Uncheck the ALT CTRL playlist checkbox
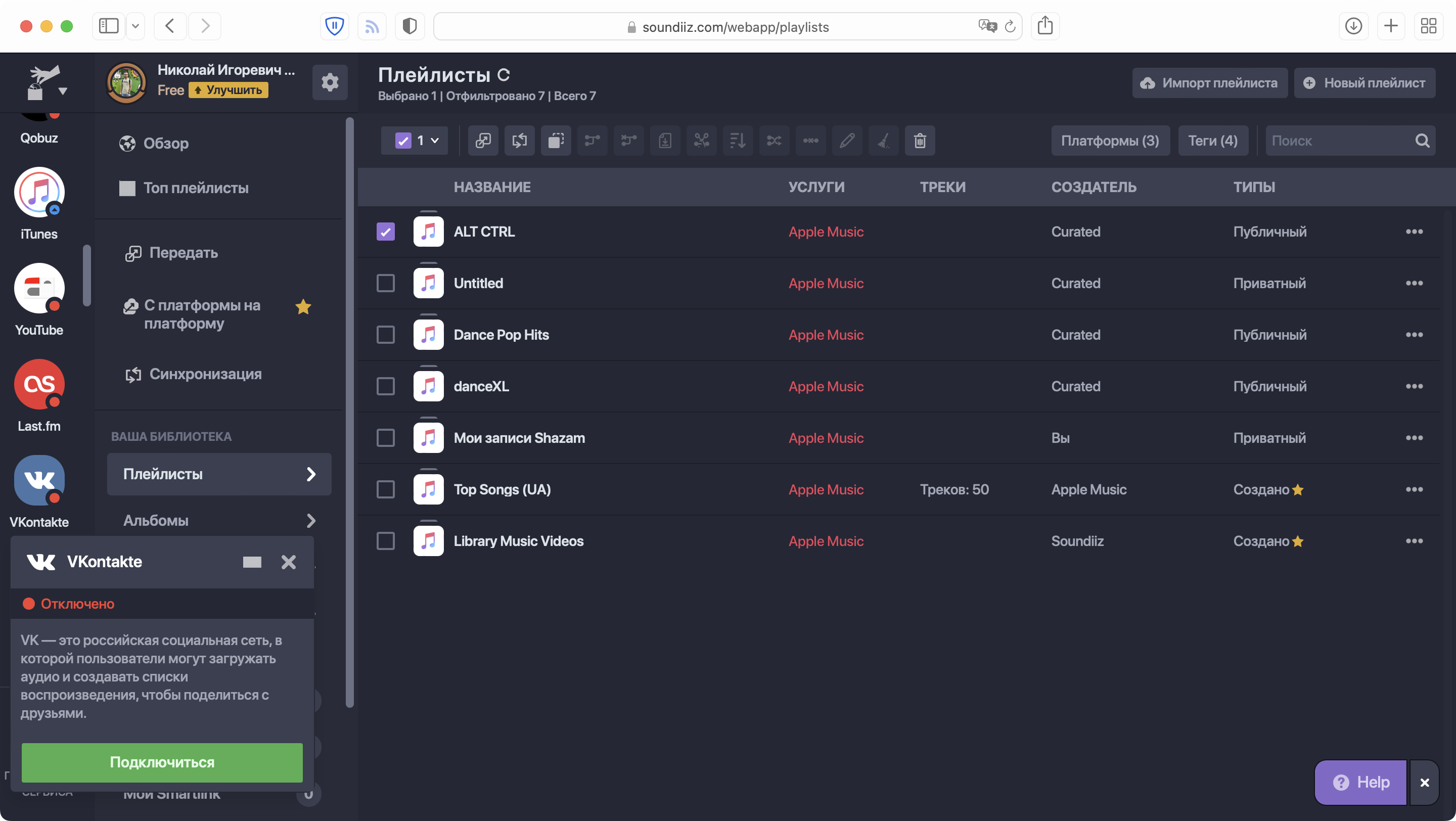Screen dimensions: 1456x821 [385, 232]
